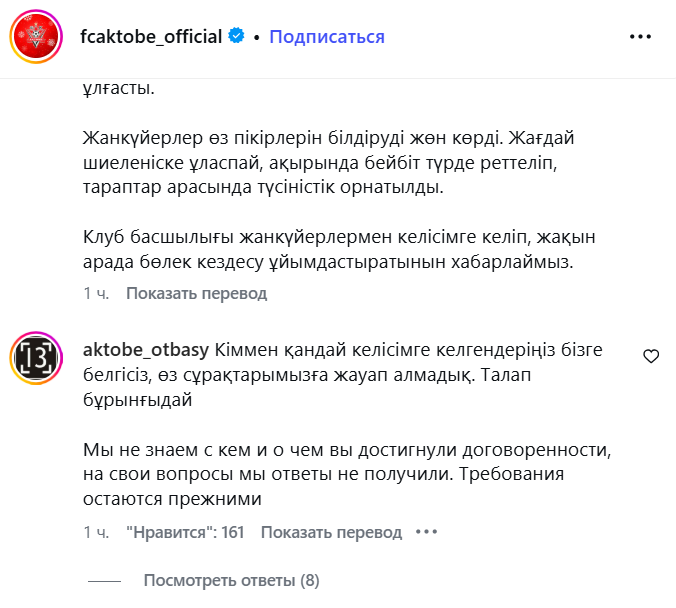Like the aktobe_otbasy comment with the heart
The width and height of the screenshot is (676, 608).
(650, 356)
